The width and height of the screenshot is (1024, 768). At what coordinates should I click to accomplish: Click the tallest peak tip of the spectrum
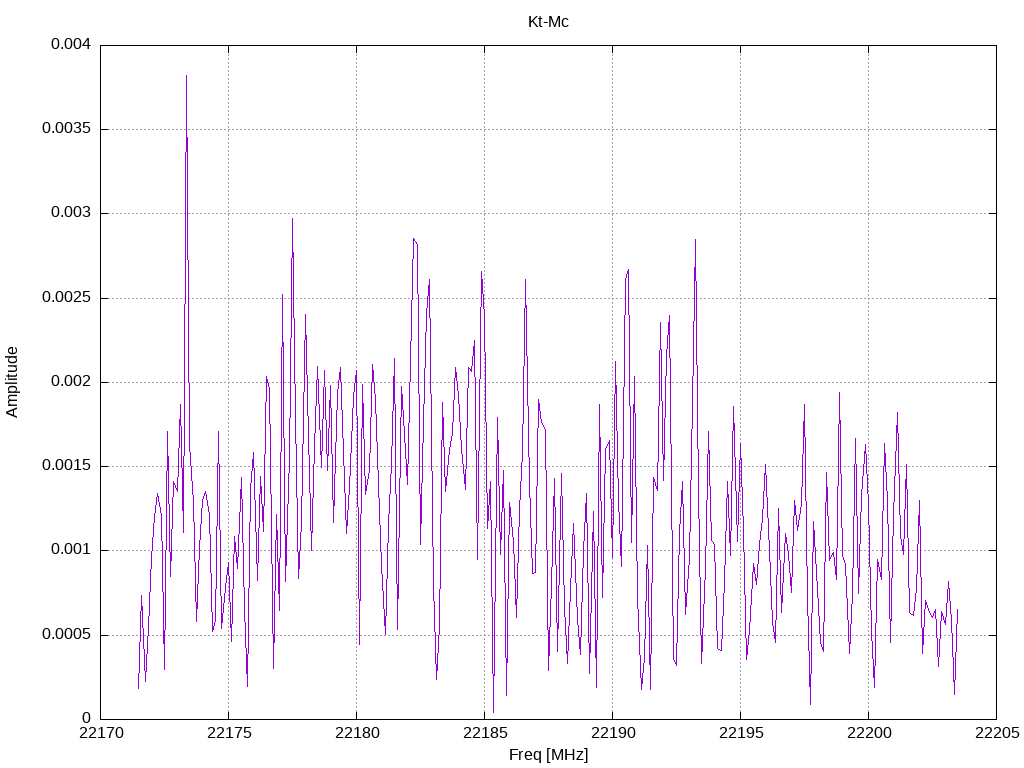[x=186, y=76]
